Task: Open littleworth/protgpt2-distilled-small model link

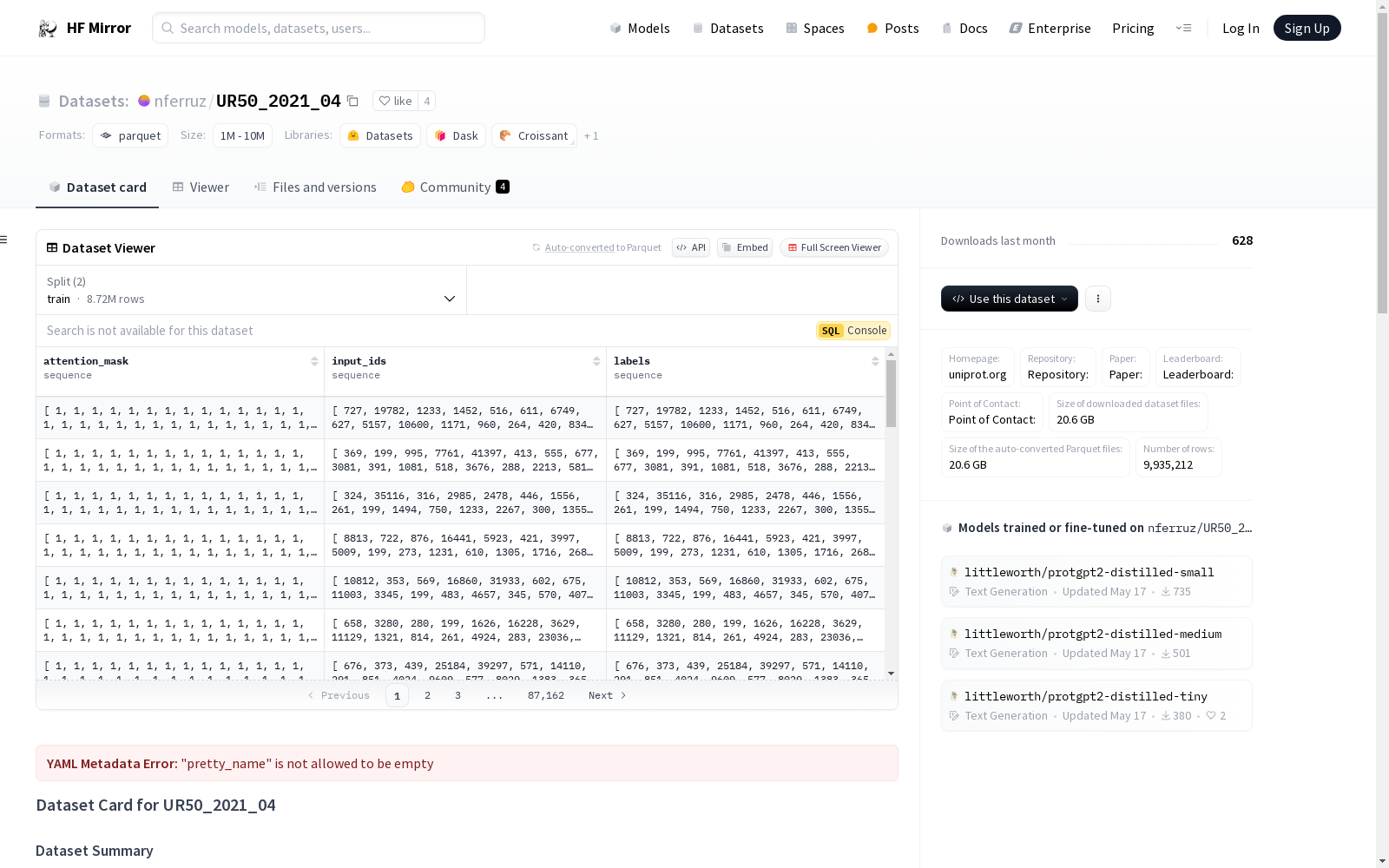Action: 1089,572
